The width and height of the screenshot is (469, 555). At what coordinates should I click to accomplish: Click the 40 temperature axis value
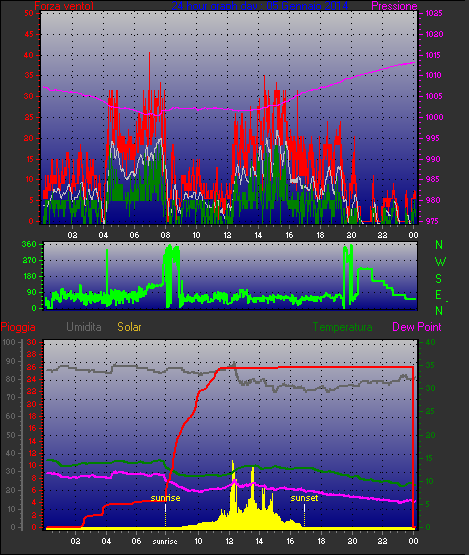pyautogui.click(x=430, y=342)
